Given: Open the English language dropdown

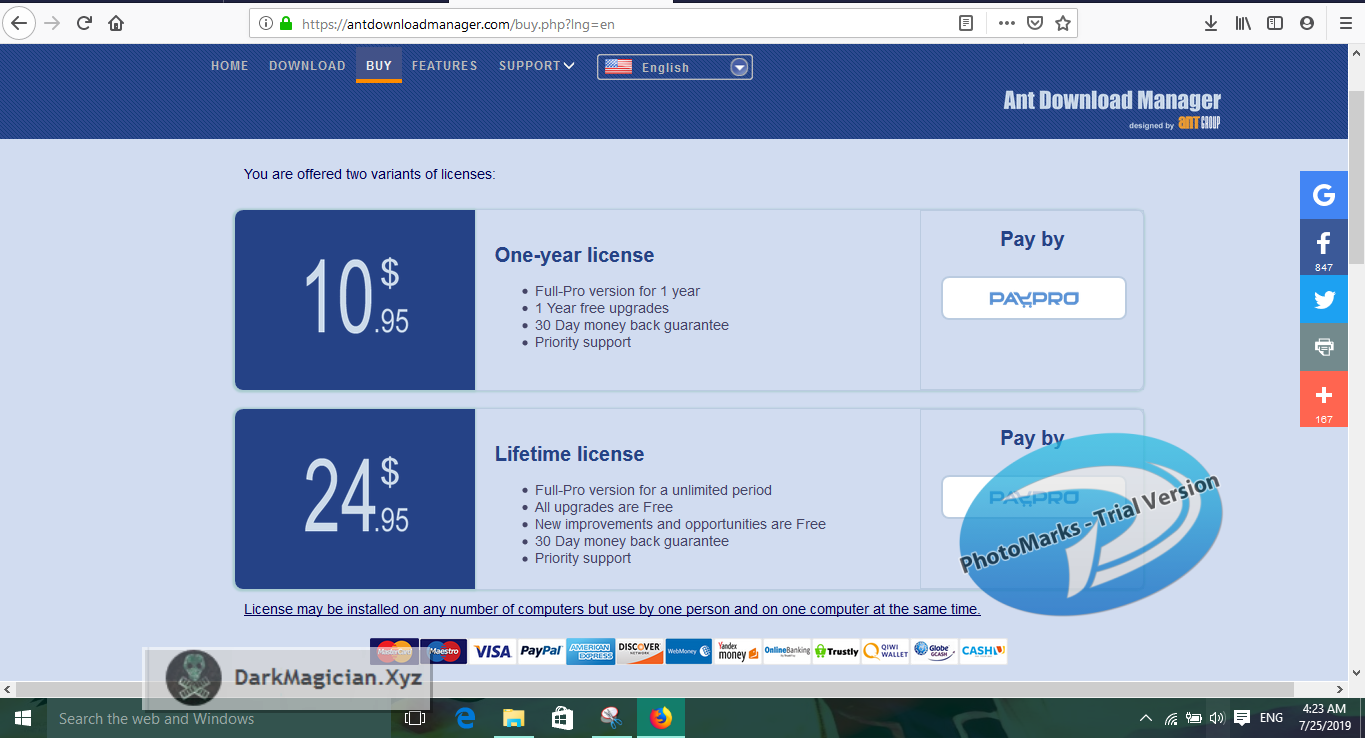Looking at the screenshot, I should point(675,67).
